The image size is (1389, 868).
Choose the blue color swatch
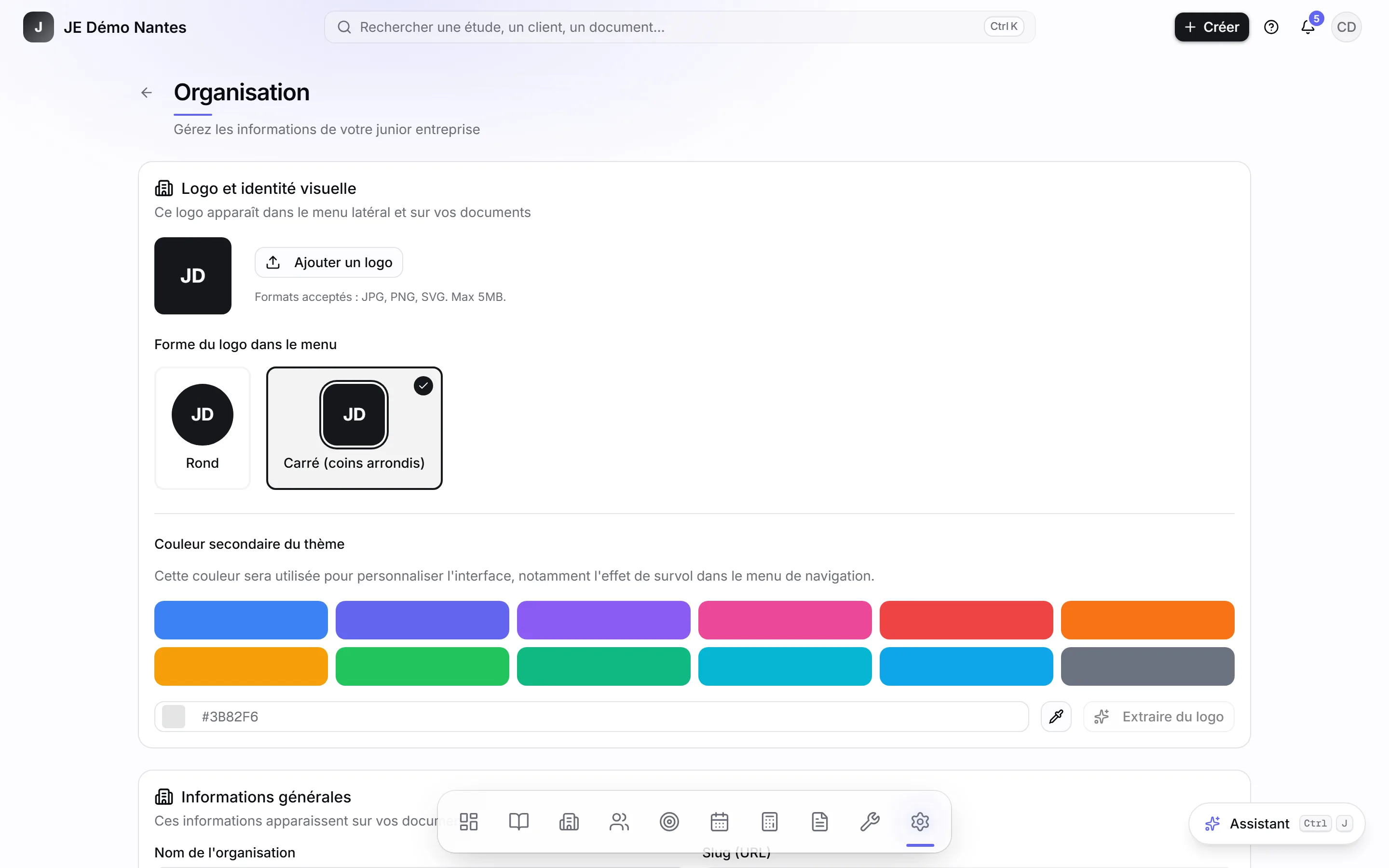point(241,620)
